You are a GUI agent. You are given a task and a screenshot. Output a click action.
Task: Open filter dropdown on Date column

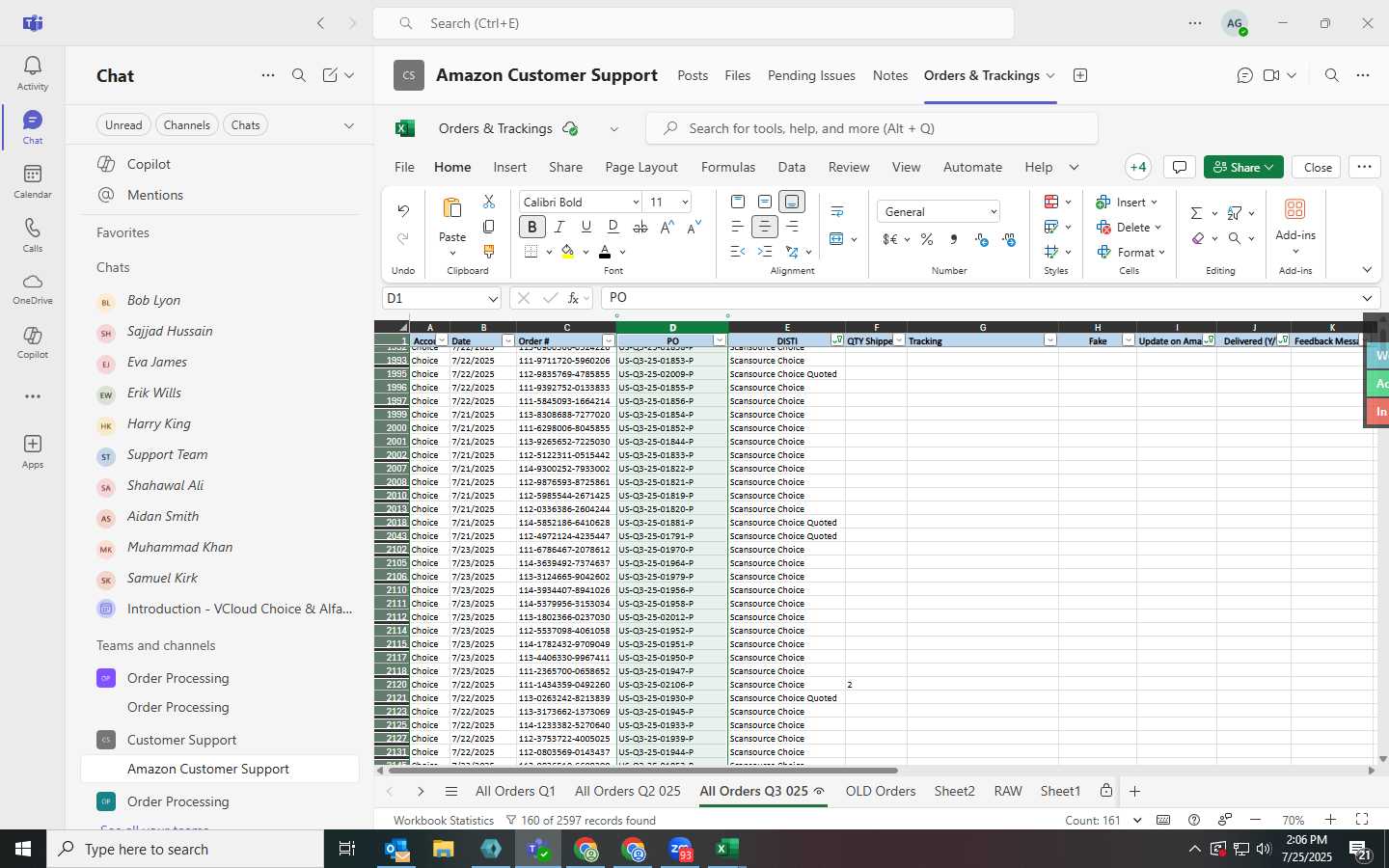coord(507,340)
